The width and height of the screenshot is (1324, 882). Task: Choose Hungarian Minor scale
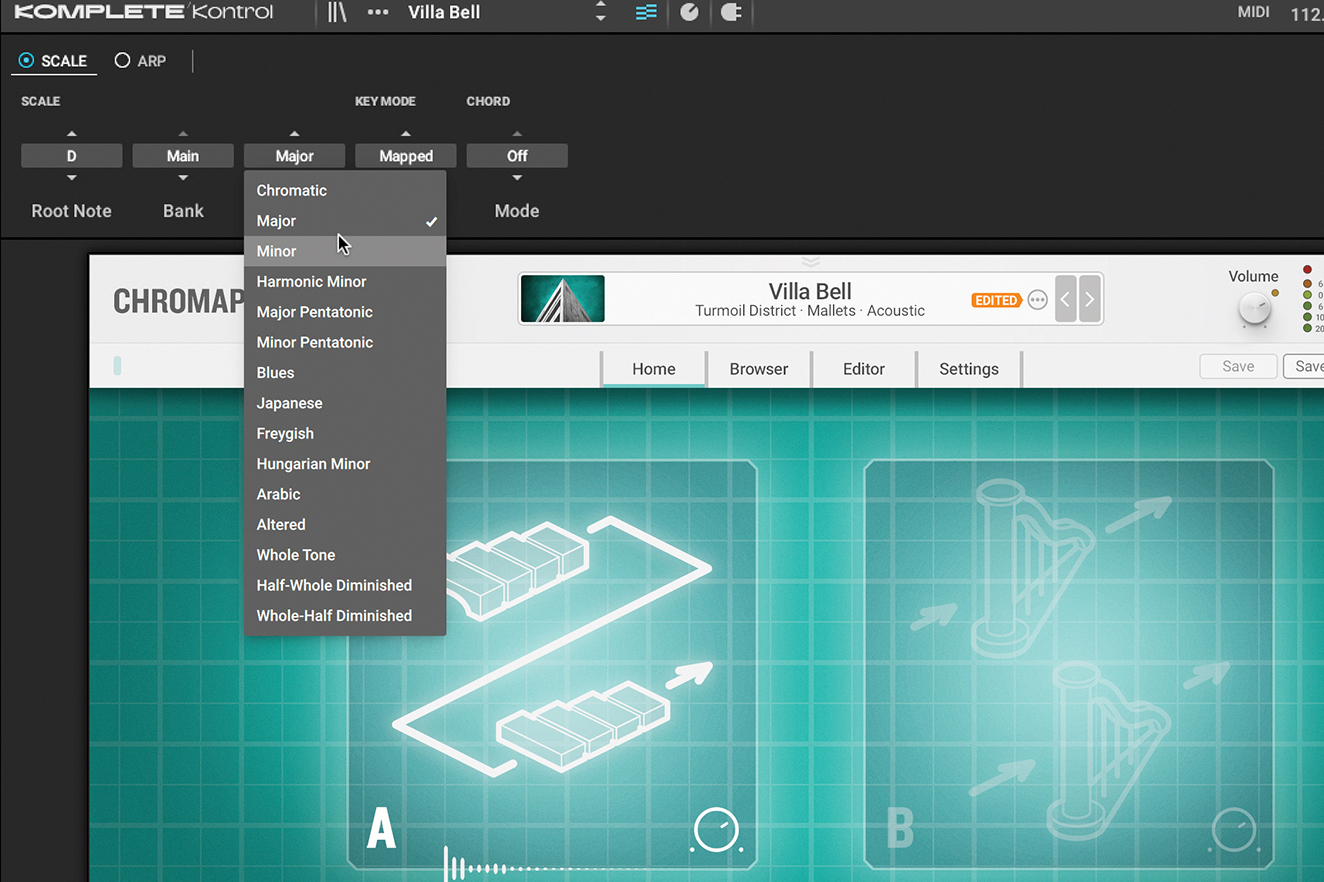[345, 464]
